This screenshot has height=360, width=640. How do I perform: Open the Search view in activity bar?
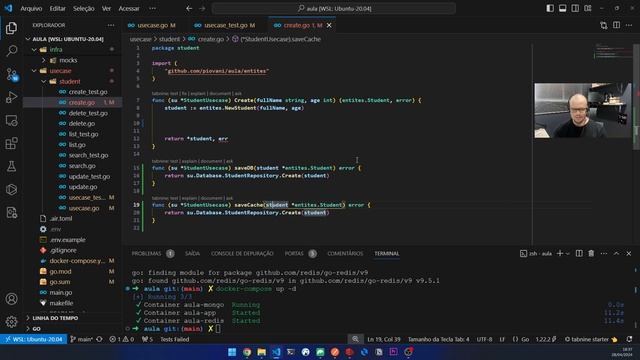(x=11, y=51)
